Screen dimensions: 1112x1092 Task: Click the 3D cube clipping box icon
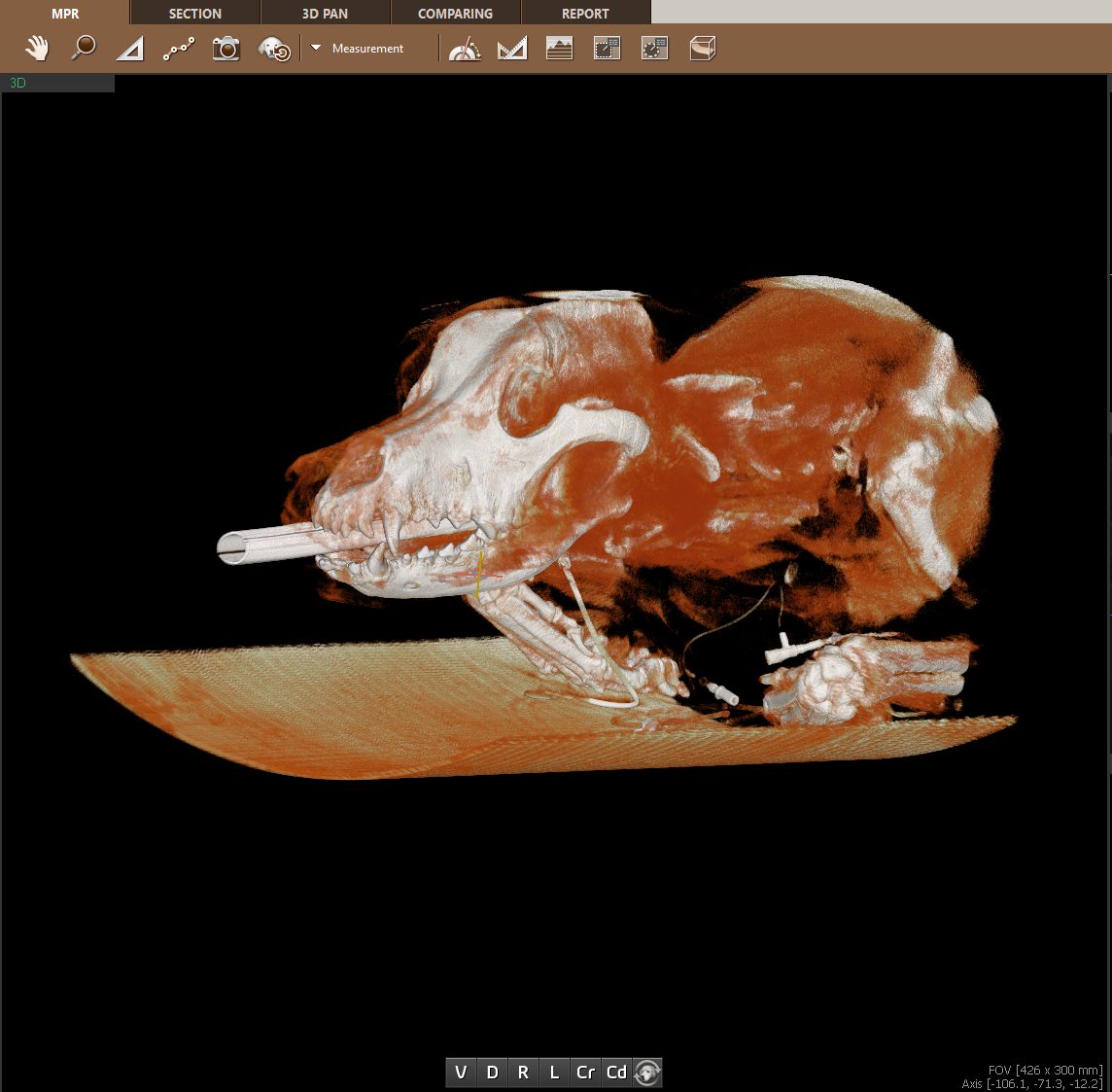click(x=703, y=48)
